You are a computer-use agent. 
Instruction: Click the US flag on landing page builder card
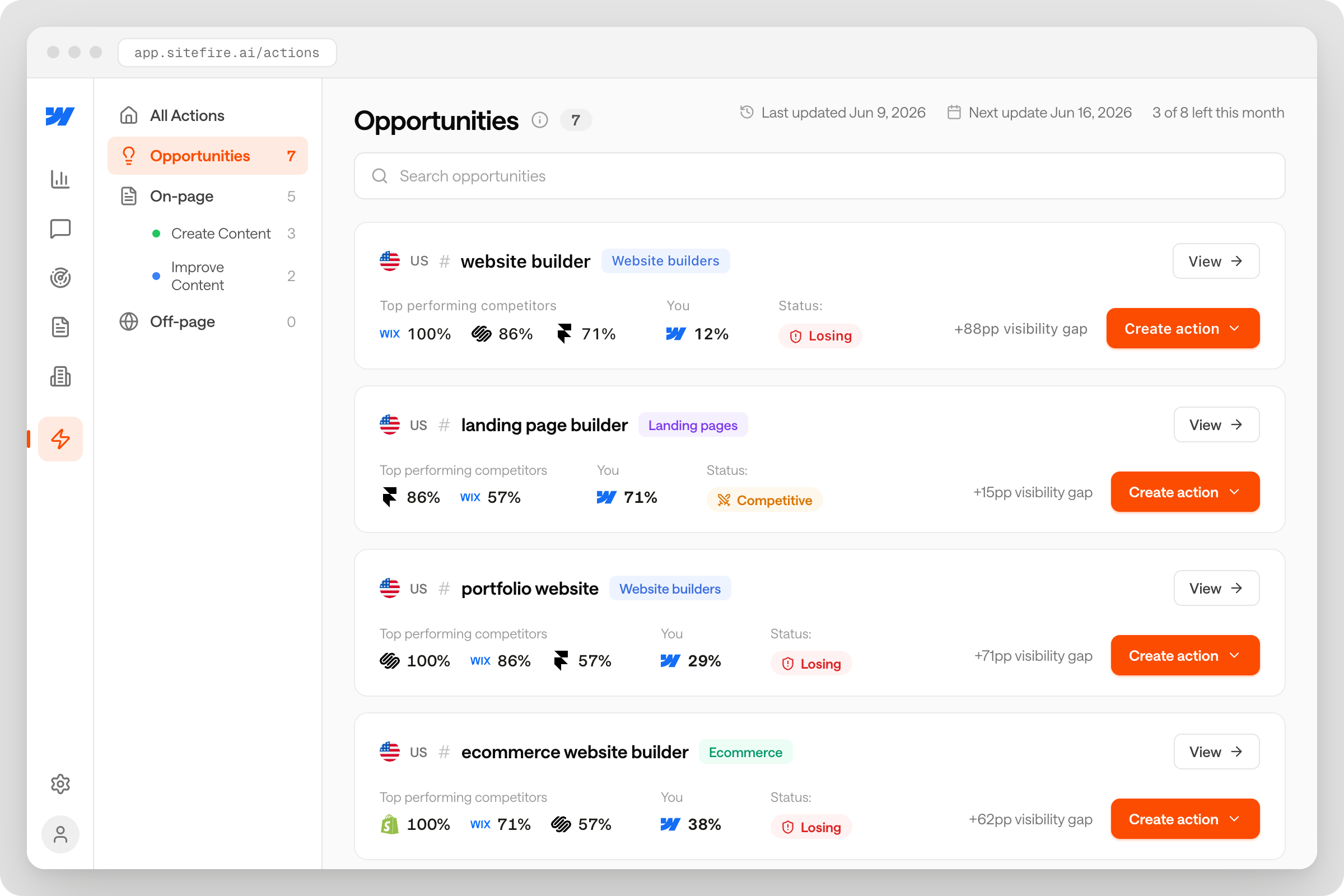pyautogui.click(x=390, y=424)
